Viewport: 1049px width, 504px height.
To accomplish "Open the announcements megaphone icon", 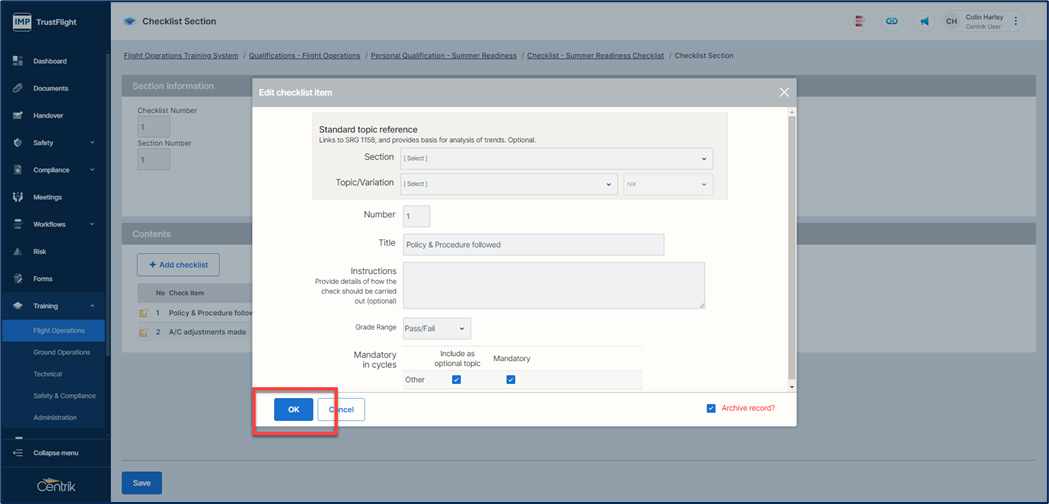I will pos(923,21).
